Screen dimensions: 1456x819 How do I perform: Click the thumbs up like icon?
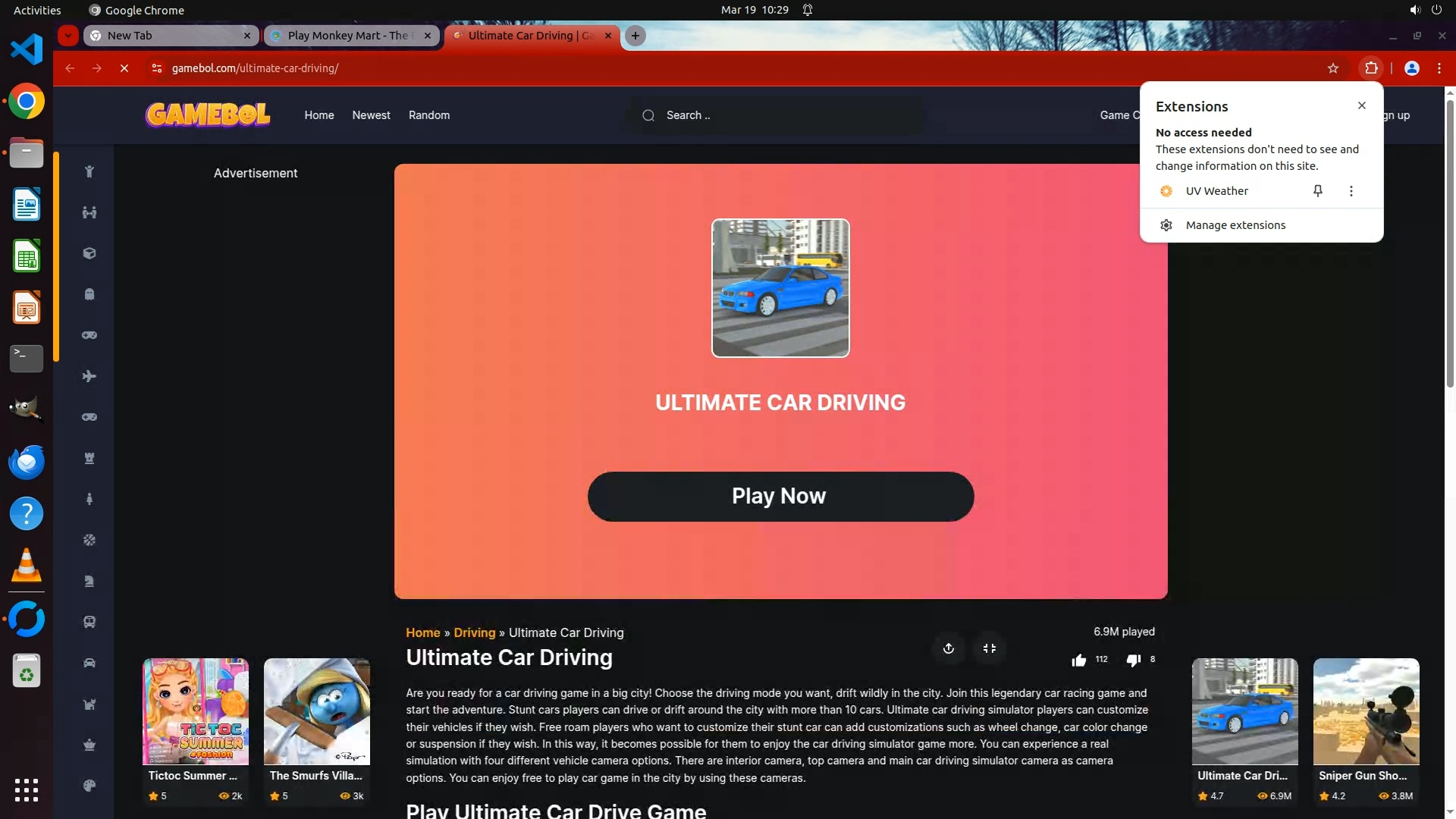(1078, 661)
